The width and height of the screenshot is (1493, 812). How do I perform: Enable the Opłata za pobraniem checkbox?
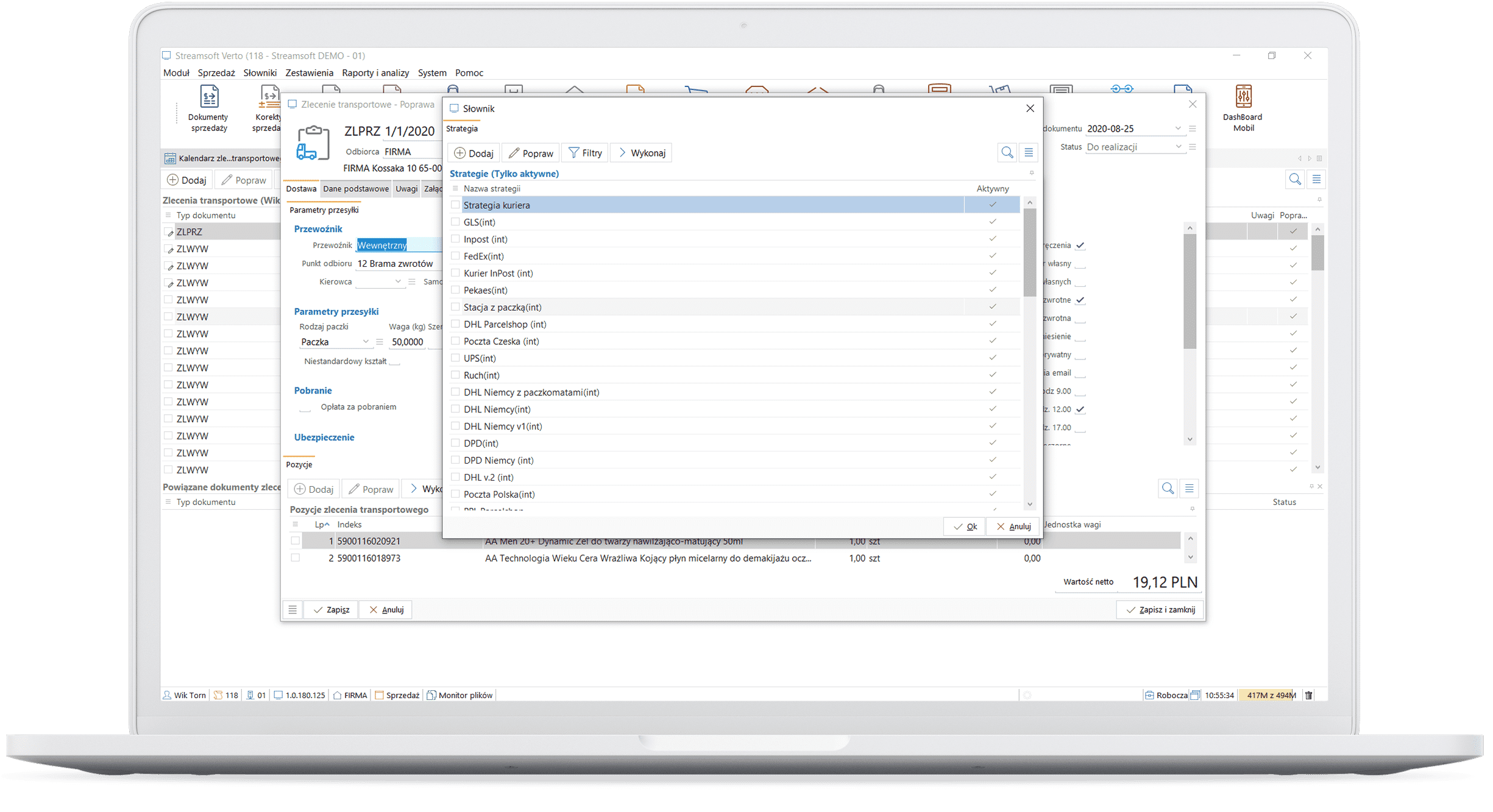[305, 408]
